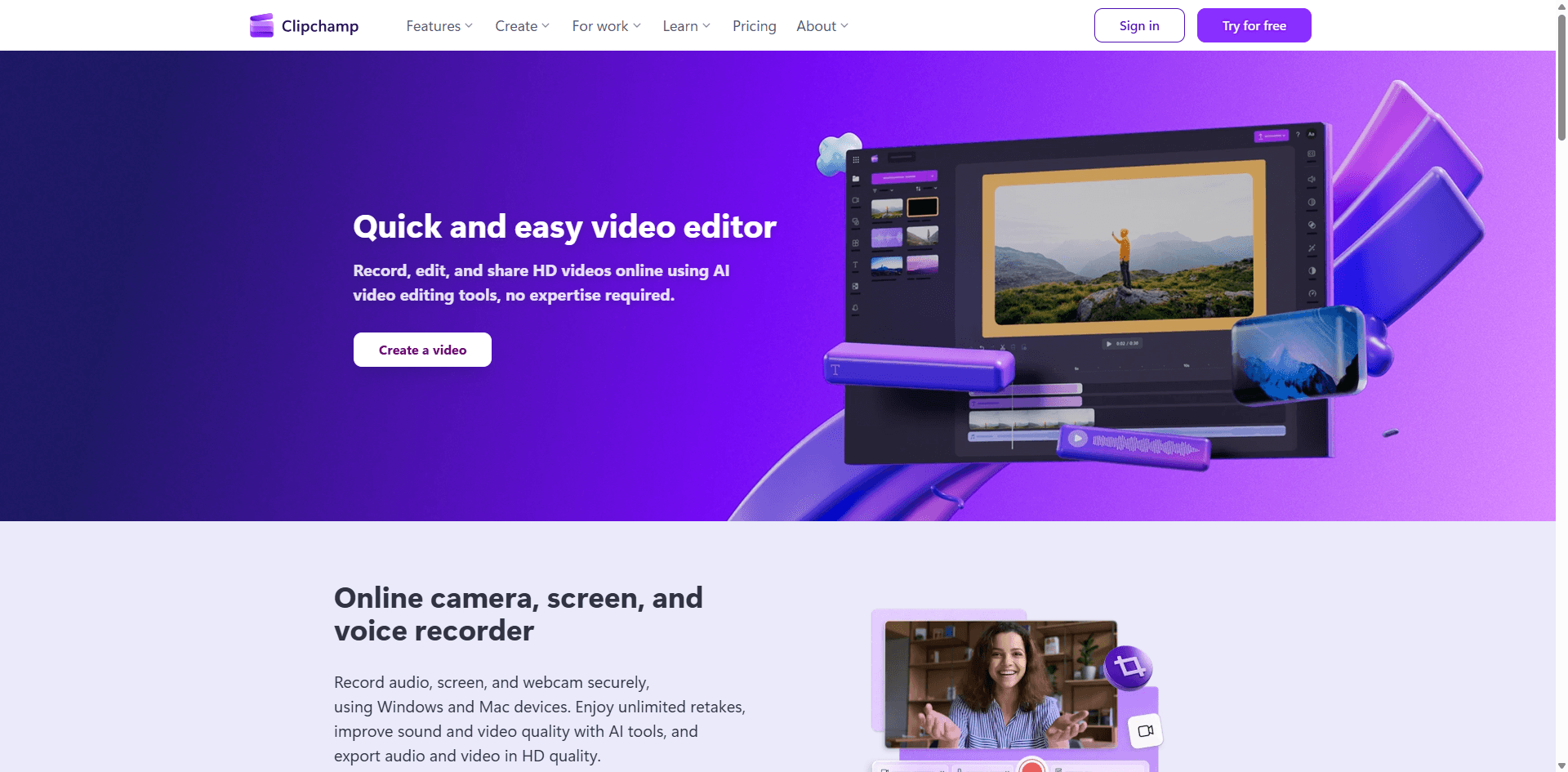The image size is (1568, 772).
Task: Expand the About menu chevron
Action: click(844, 26)
